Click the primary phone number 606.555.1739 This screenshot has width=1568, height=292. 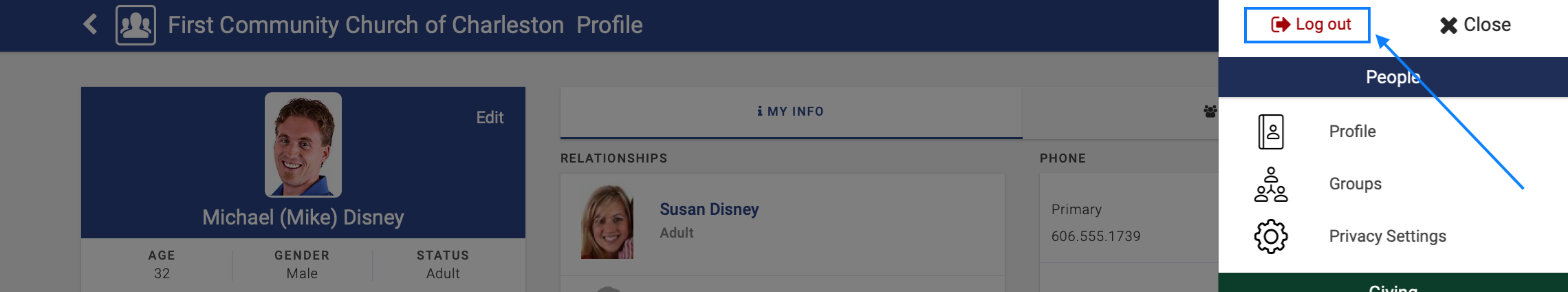(1096, 236)
